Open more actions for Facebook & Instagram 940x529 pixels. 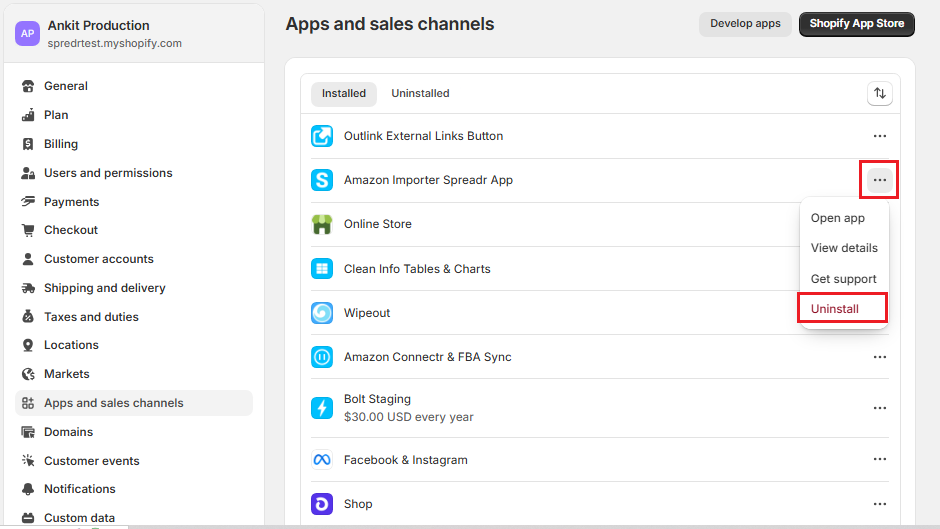[x=879, y=459]
